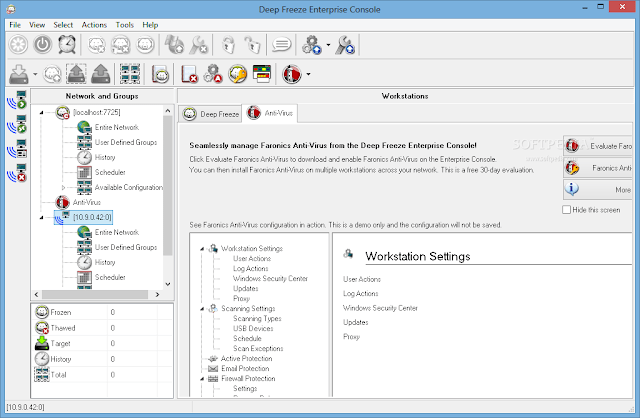
Task: Tick the 'Hide this screen' checkbox
Action: 567,210
